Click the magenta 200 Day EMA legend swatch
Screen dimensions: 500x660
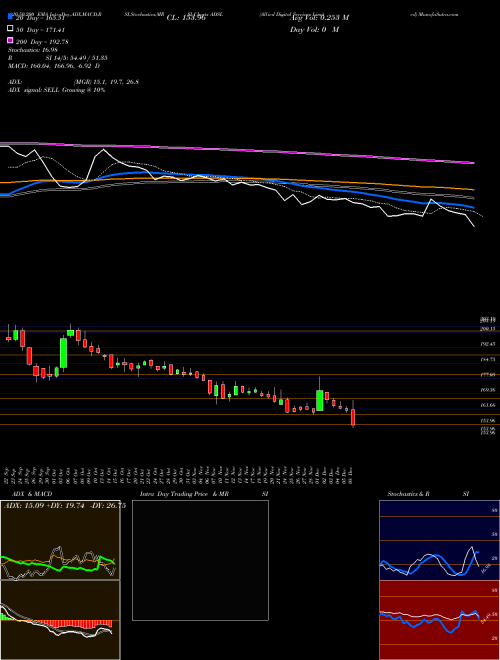click(x=10, y=41)
